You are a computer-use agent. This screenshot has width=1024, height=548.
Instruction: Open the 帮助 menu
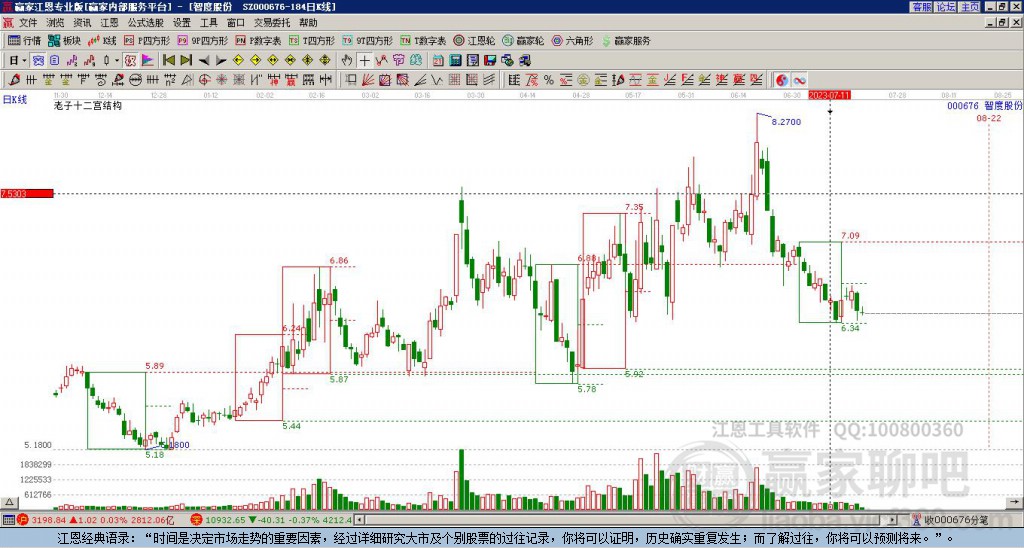[308, 23]
